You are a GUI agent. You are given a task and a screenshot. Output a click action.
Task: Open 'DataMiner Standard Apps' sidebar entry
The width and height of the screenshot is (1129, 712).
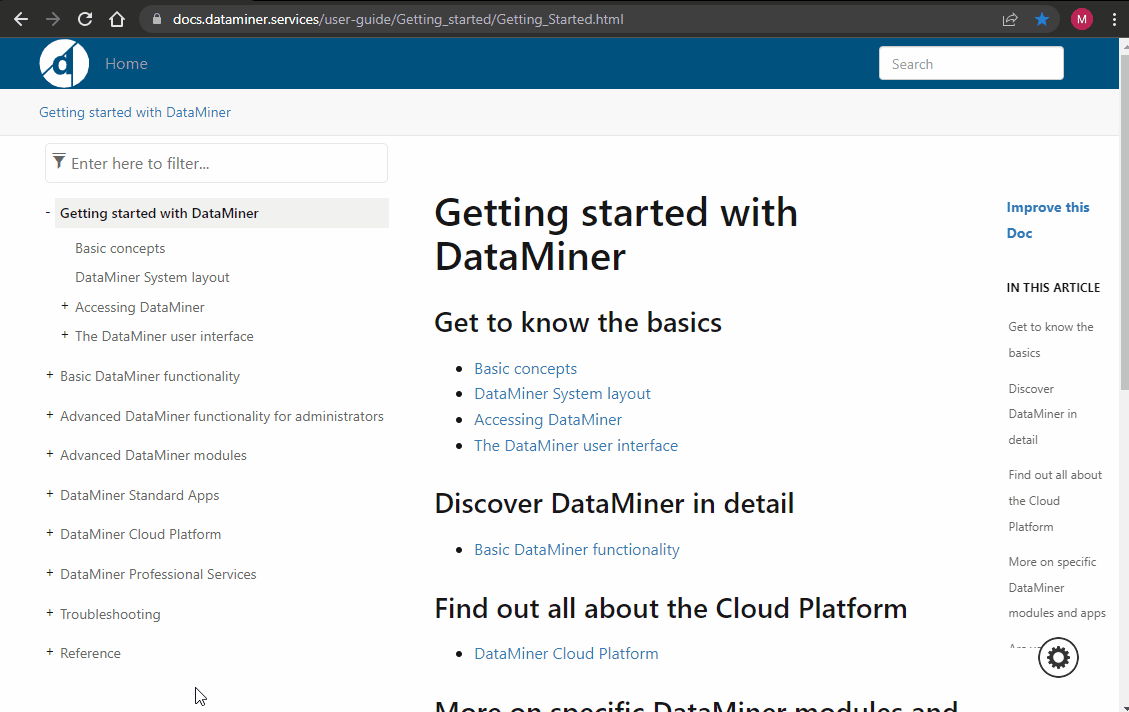[x=140, y=495]
